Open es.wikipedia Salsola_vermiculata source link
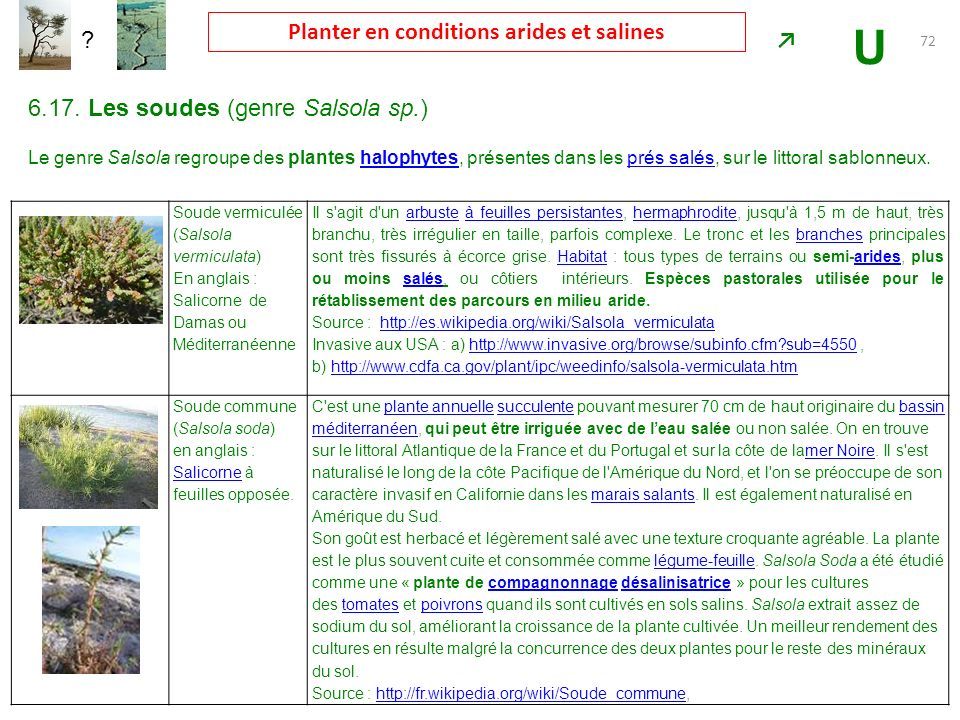 tap(547, 323)
